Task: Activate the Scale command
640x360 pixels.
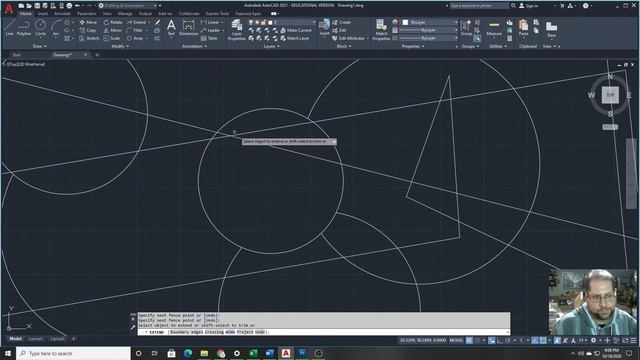Action: click(x=111, y=38)
